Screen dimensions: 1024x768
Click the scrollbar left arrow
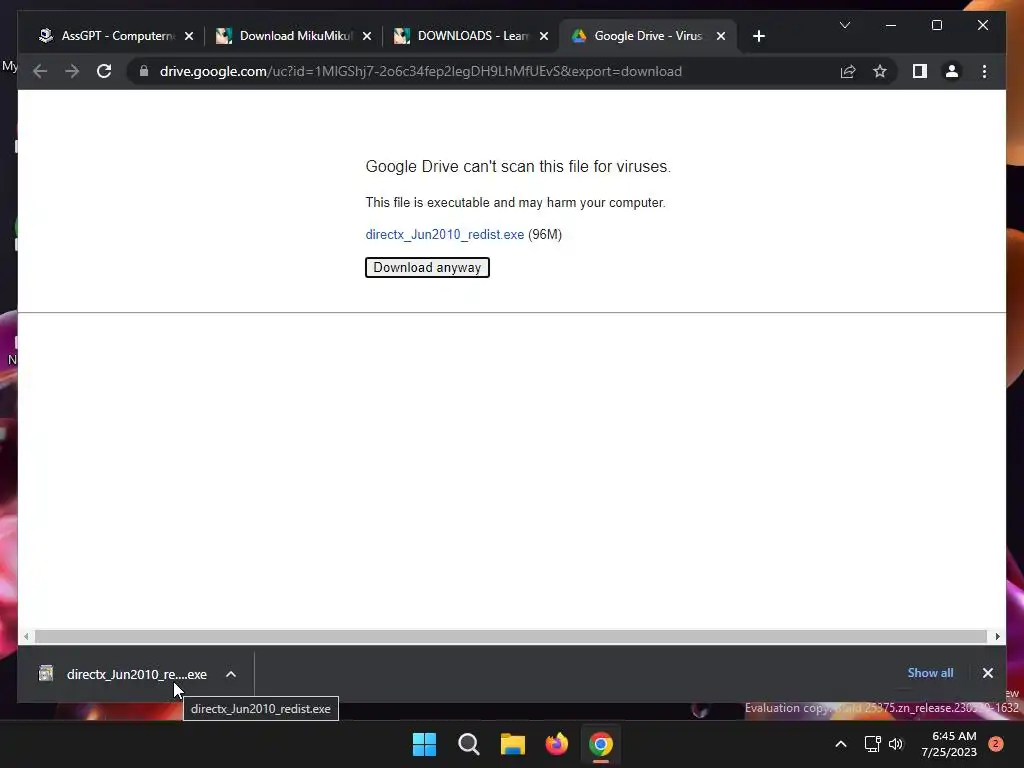[x=25, y=636]
